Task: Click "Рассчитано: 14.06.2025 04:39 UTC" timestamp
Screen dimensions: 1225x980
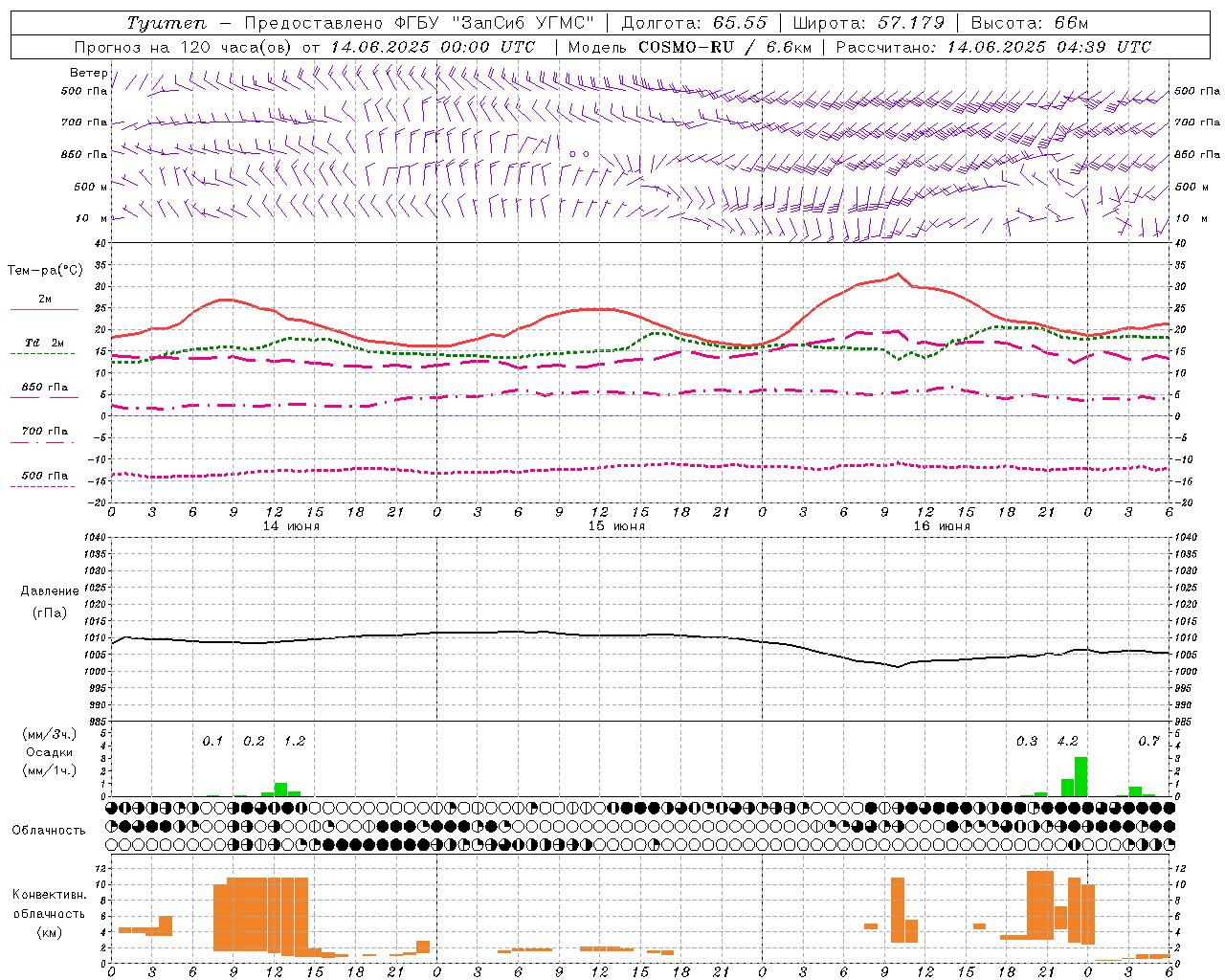Action: 993,47
